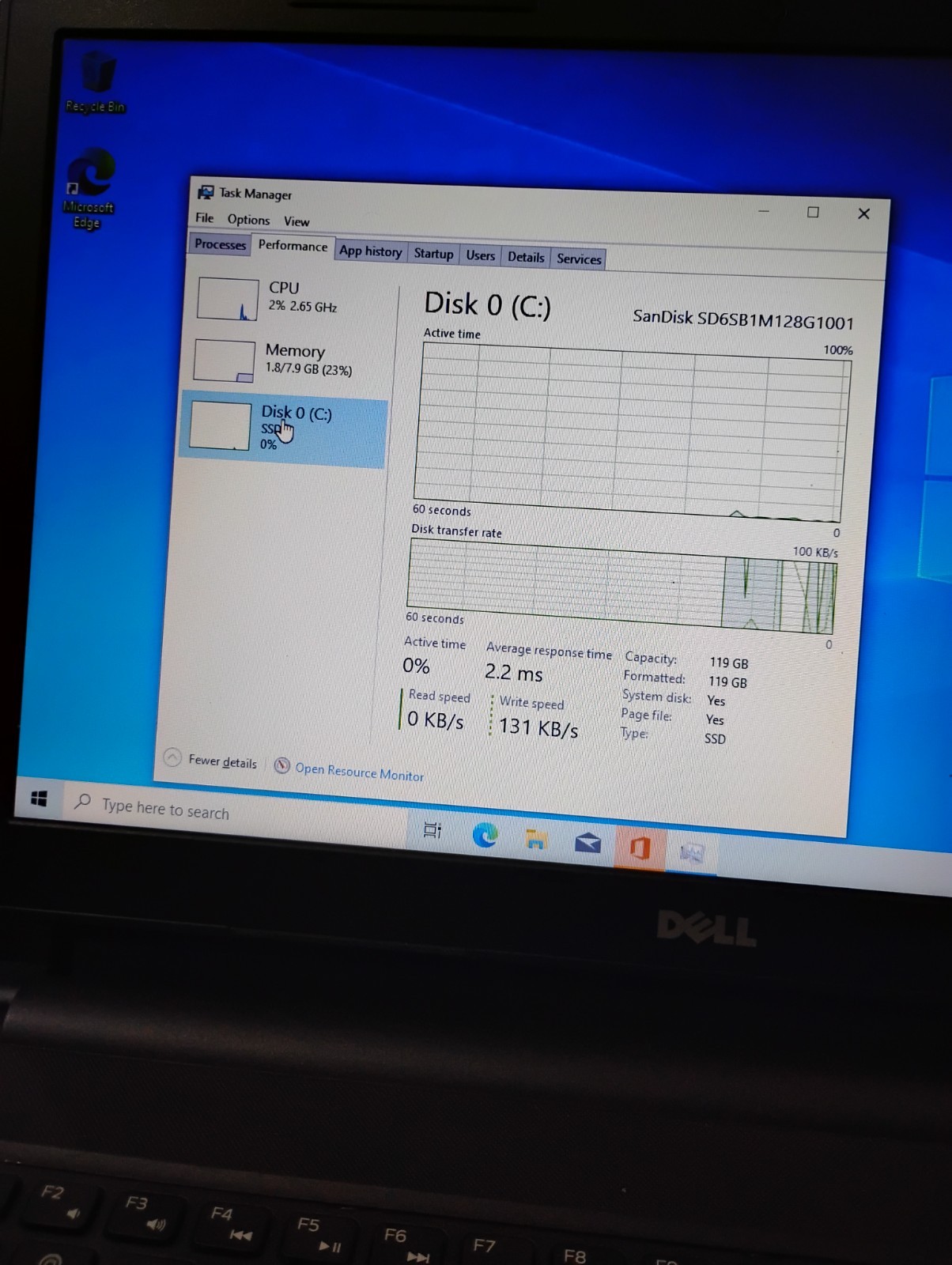The image size is (952, 1265).
Task: Open the Mail app in taskbar
Action: (x=587, y=843)
